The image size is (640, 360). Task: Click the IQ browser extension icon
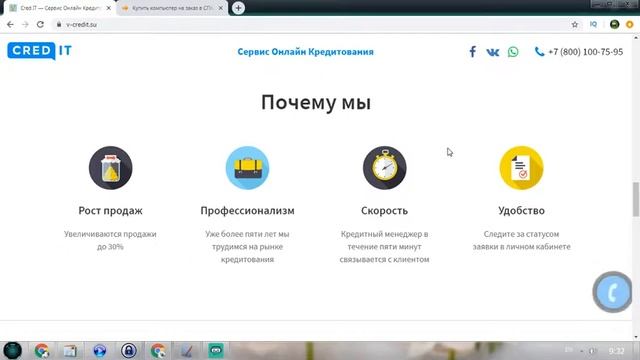593,24
